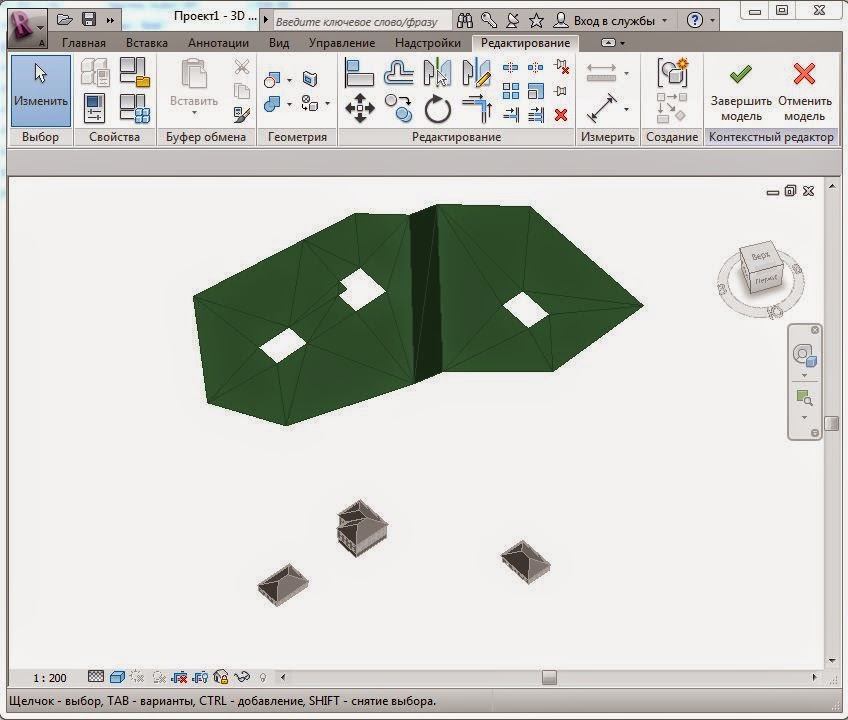Click the Вставить (Paste) button
This screenshot has width=848, height=720.
194,82
